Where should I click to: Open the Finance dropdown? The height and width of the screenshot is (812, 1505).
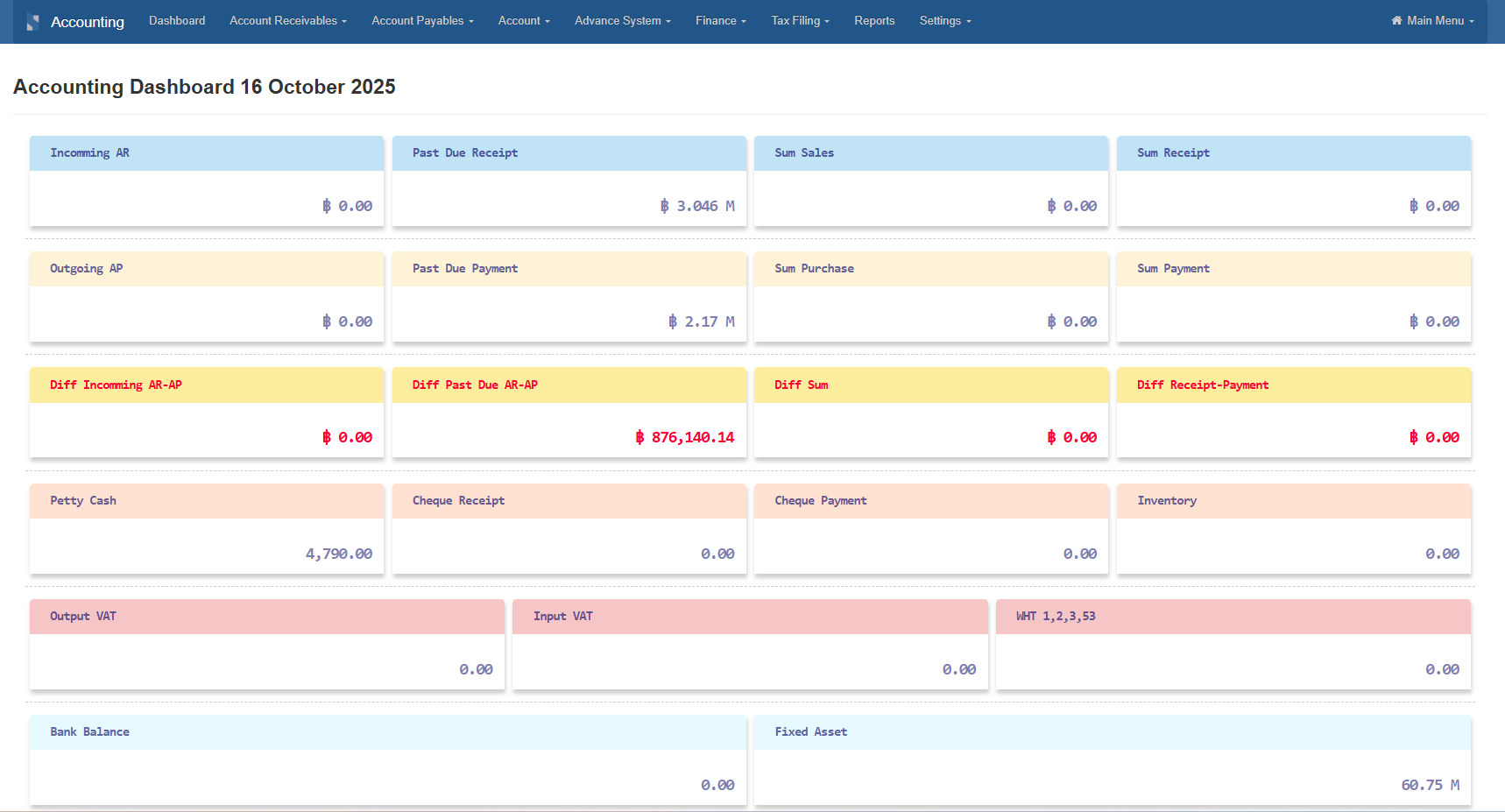click(x=720, y=20)
